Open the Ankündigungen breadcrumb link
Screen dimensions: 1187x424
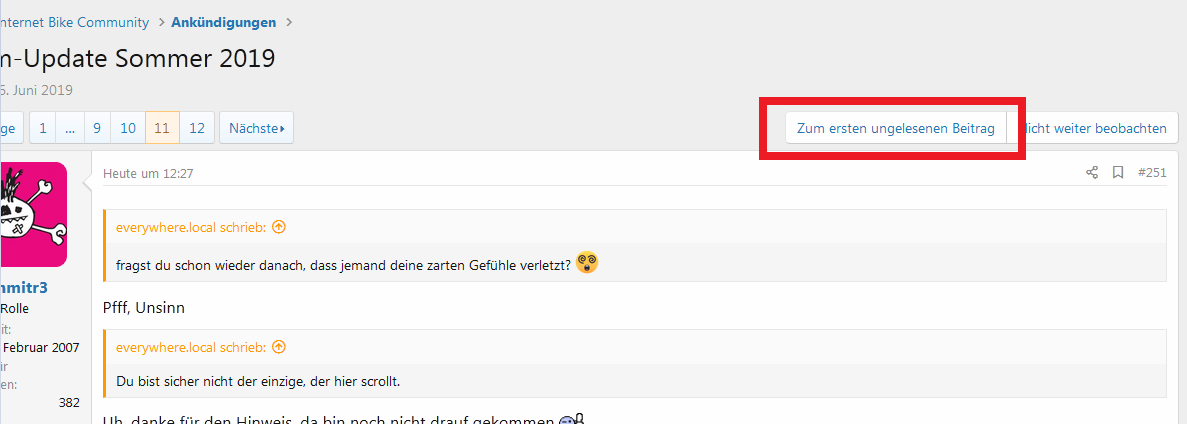(223, 22)
